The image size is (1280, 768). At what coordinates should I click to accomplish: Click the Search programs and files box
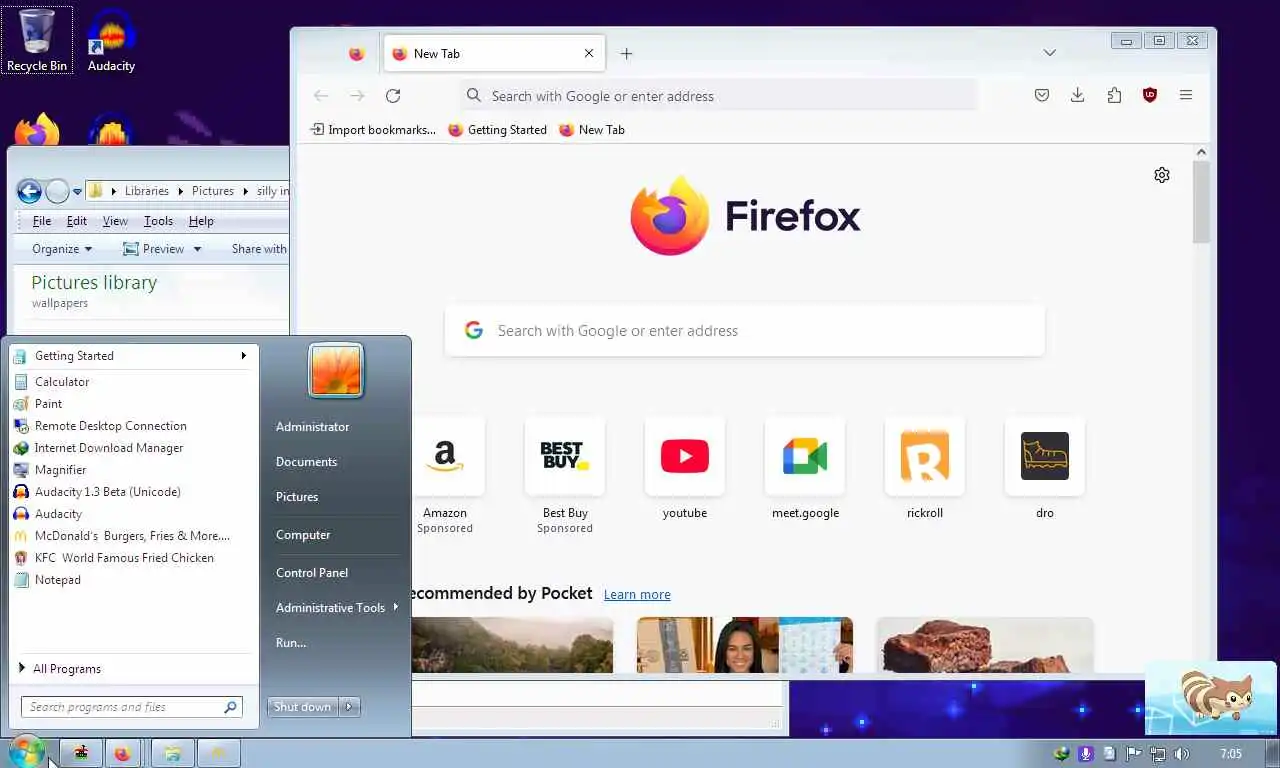(131, 707)
